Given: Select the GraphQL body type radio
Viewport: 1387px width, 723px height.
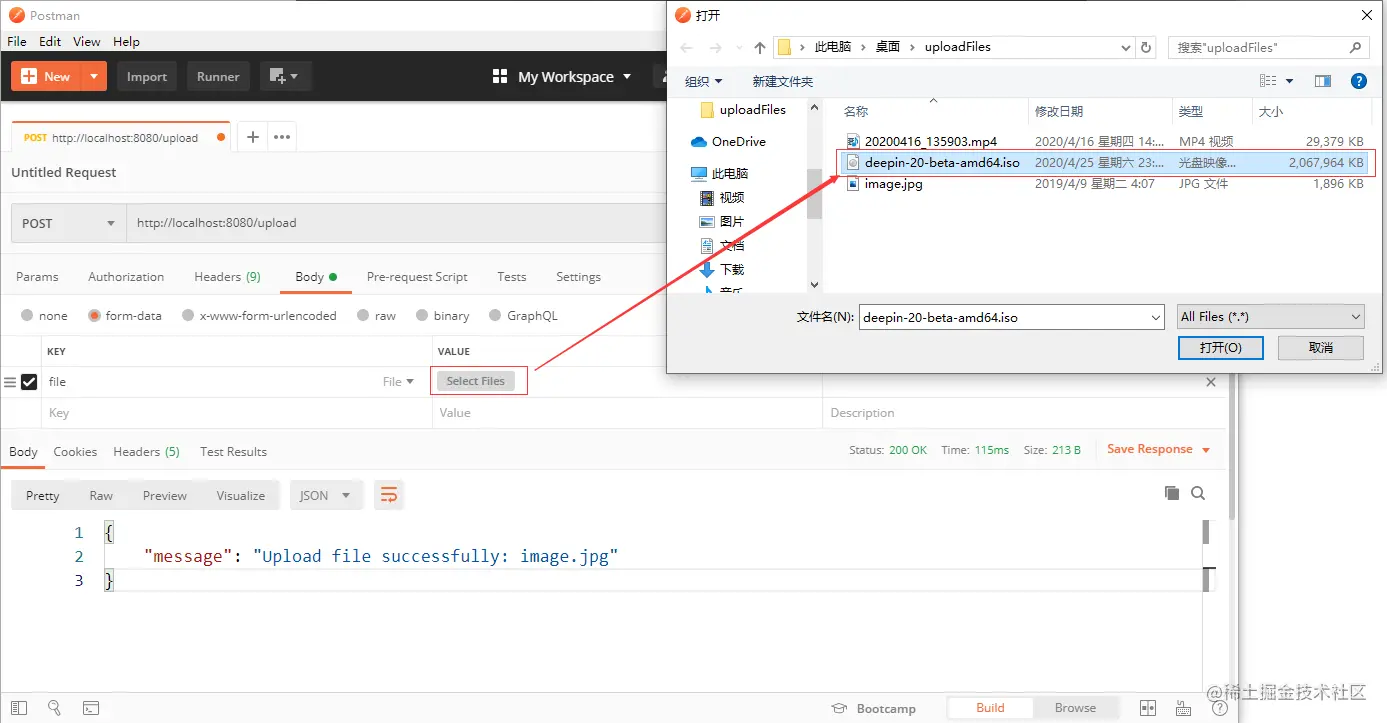Looking at the screenshot, I should pyautogui.click(x=495, y=315).
